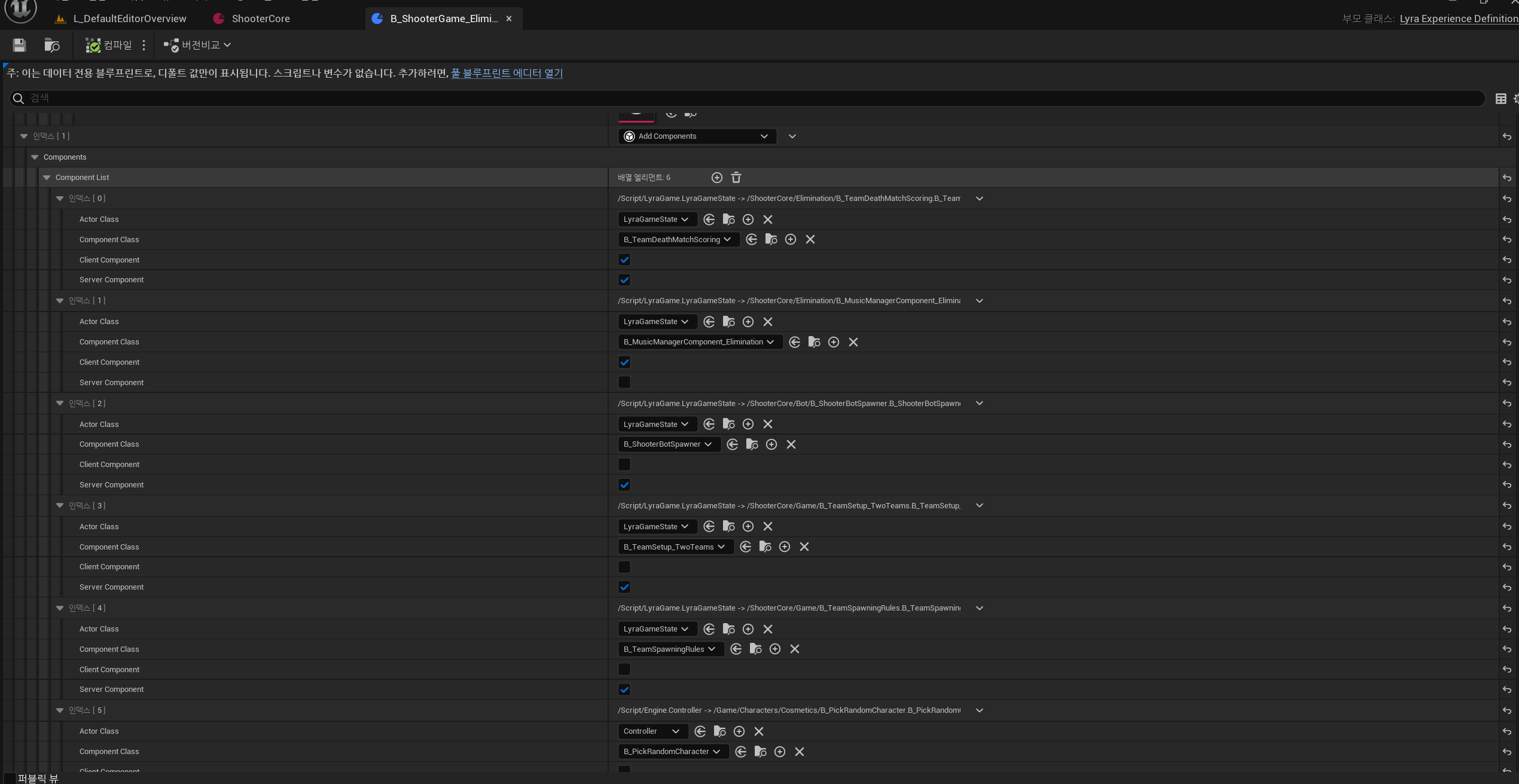The width and height of the screenshot is (1519, 784).
Task: Uncheck Client Component for index 0
Action: (624, 260)
